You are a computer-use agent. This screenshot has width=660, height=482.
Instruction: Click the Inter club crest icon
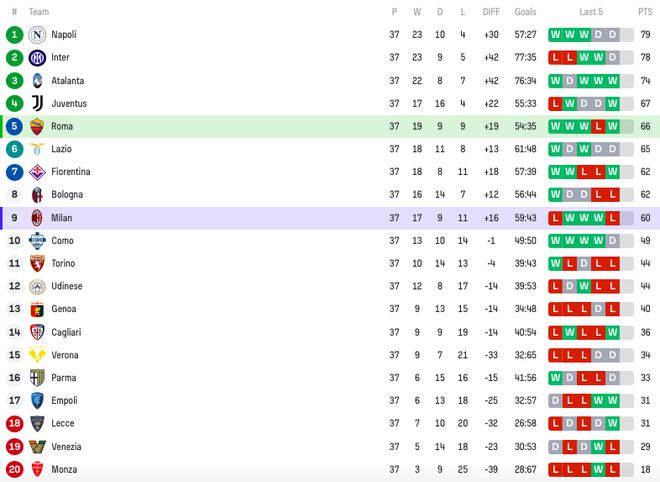pos(38,57)
